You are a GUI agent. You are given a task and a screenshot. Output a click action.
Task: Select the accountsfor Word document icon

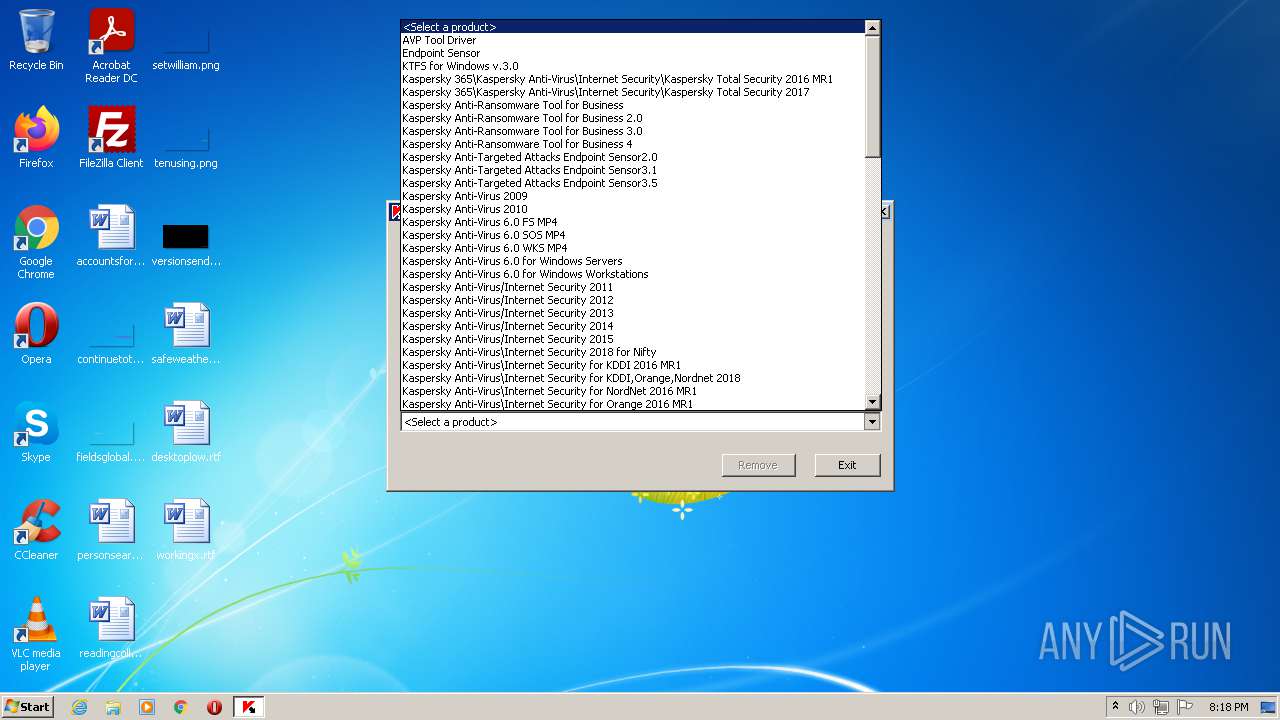click(111, 236)
